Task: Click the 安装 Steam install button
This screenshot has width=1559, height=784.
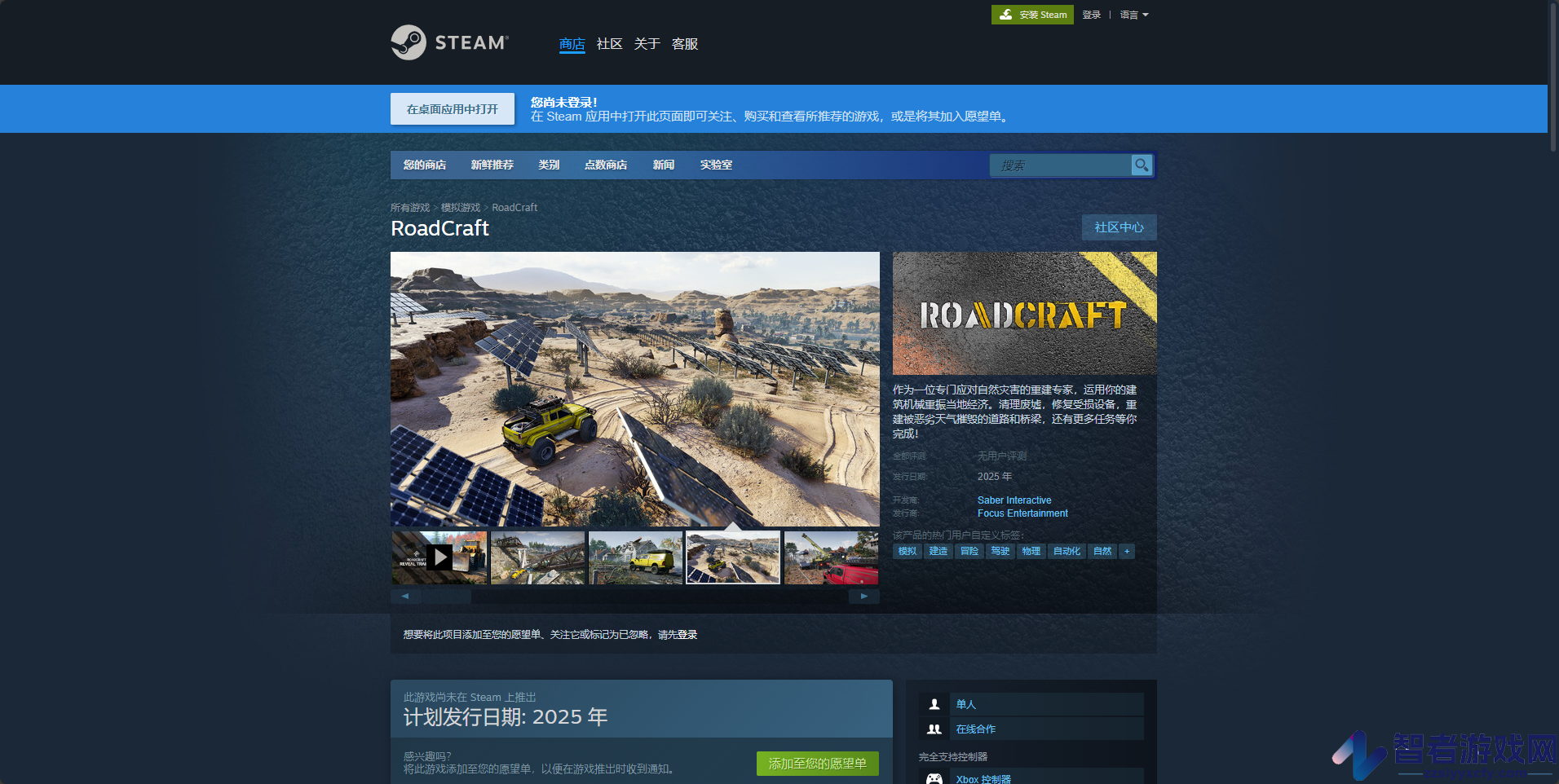Action: (1032, 15)
